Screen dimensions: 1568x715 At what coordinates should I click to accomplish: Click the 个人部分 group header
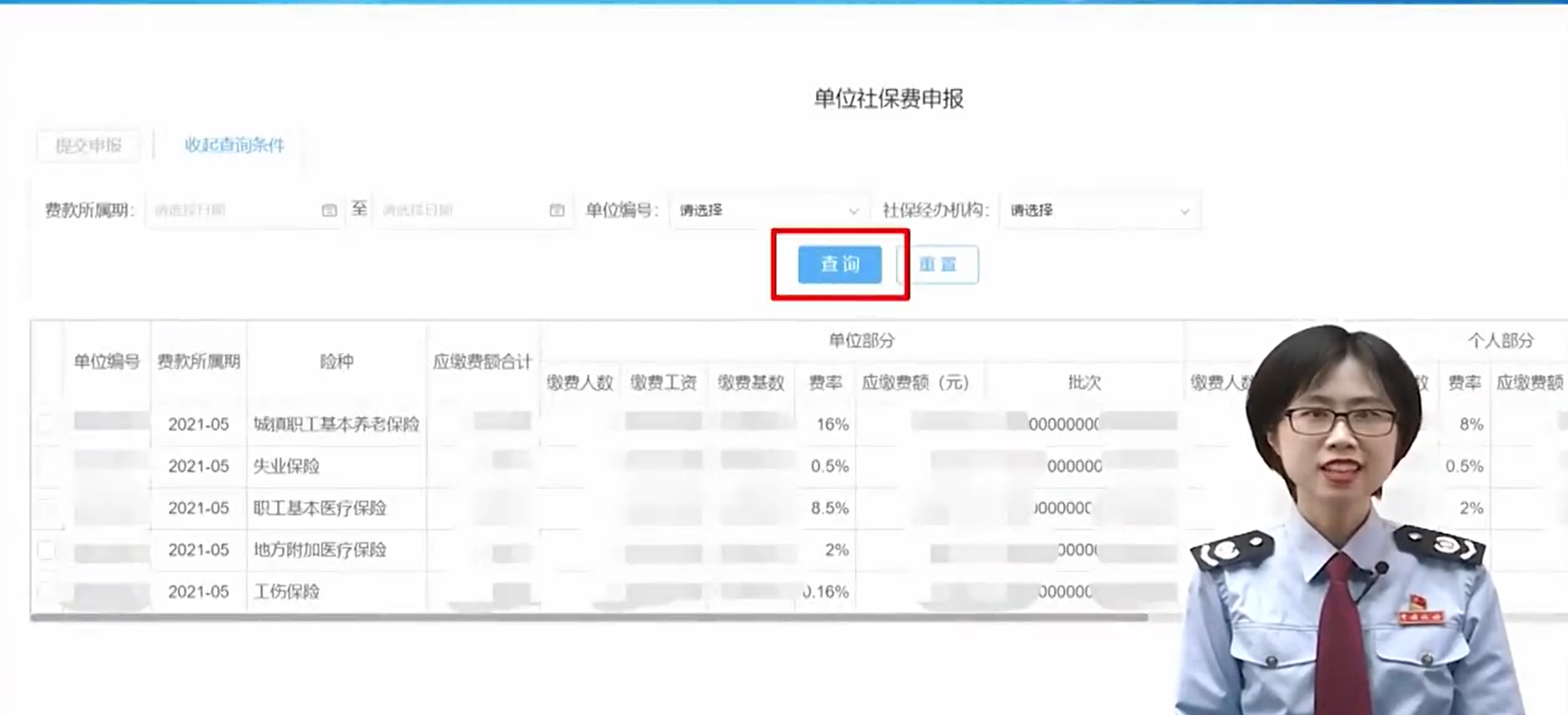click(x=1501, y=340)
